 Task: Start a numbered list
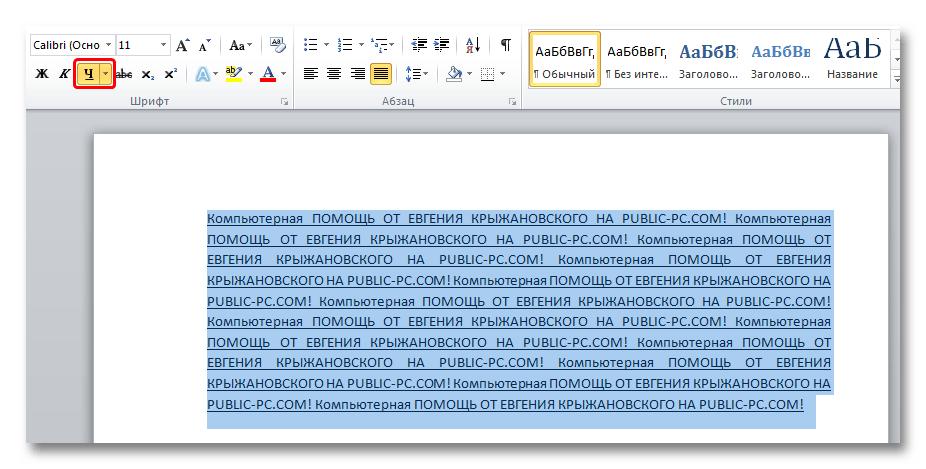[x=345, y=45]
